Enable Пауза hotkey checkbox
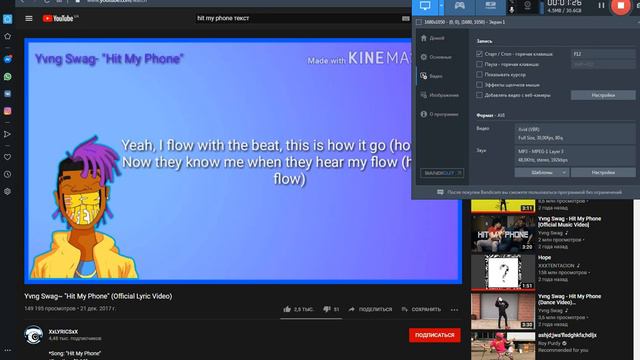Image resolution: width=640 pixels, height=360 pixels. tap(479, 64)
